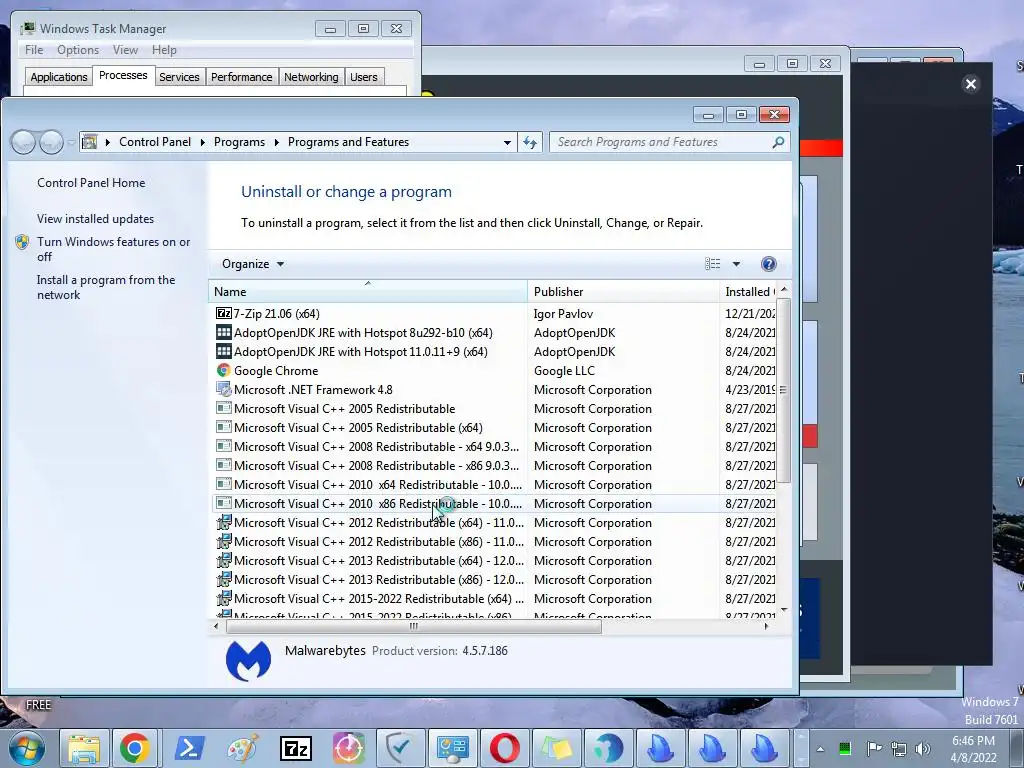Click Control Panel in the breadcrumb
This screenshot has height=768, width=1024.
point(155,142)
